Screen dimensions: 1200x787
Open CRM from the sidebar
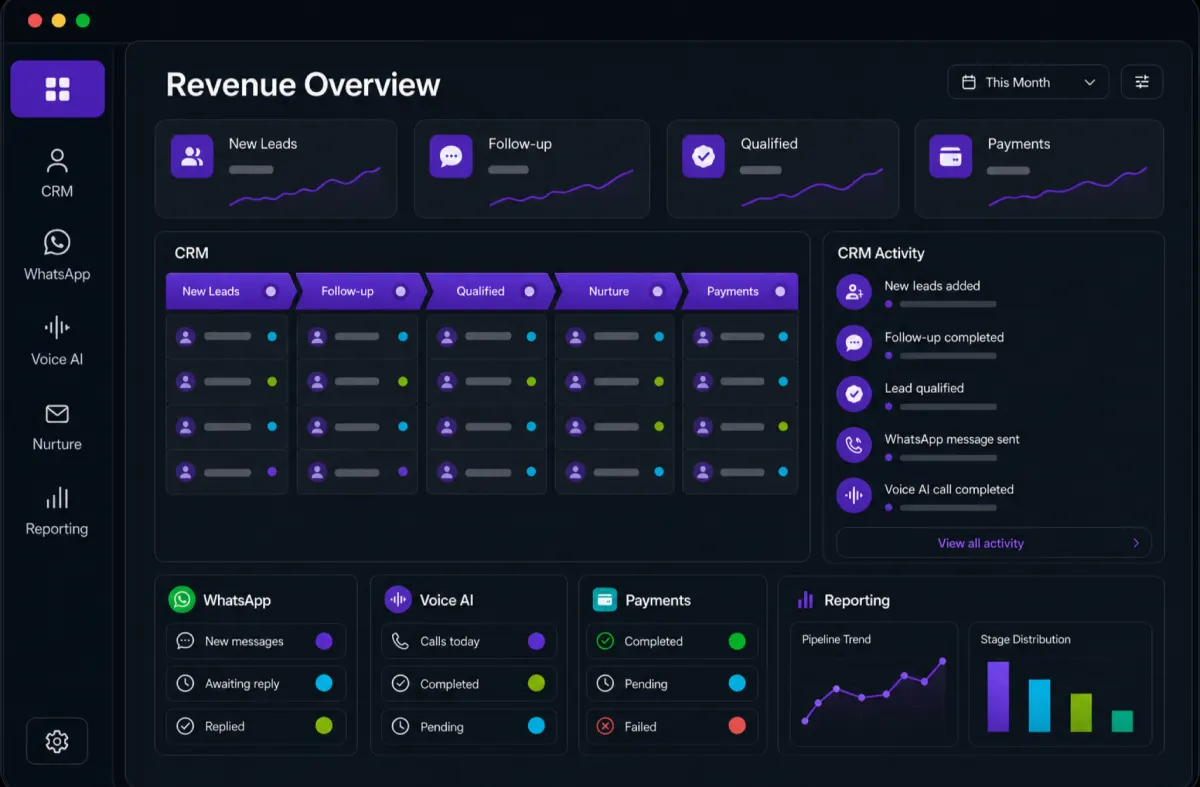pyautogui.click(x=57, y=173)
